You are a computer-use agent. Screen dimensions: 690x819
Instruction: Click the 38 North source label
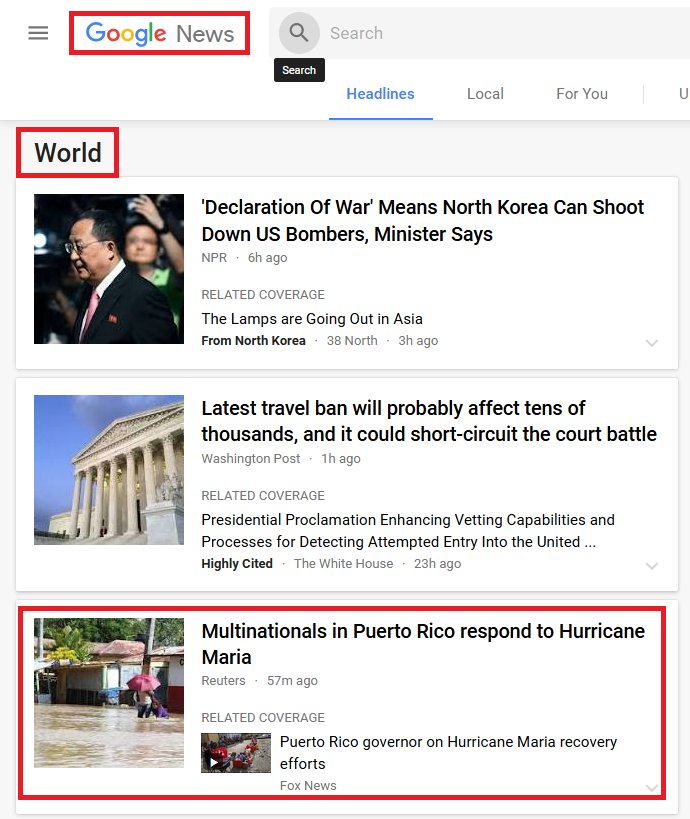tap(352, 341)
